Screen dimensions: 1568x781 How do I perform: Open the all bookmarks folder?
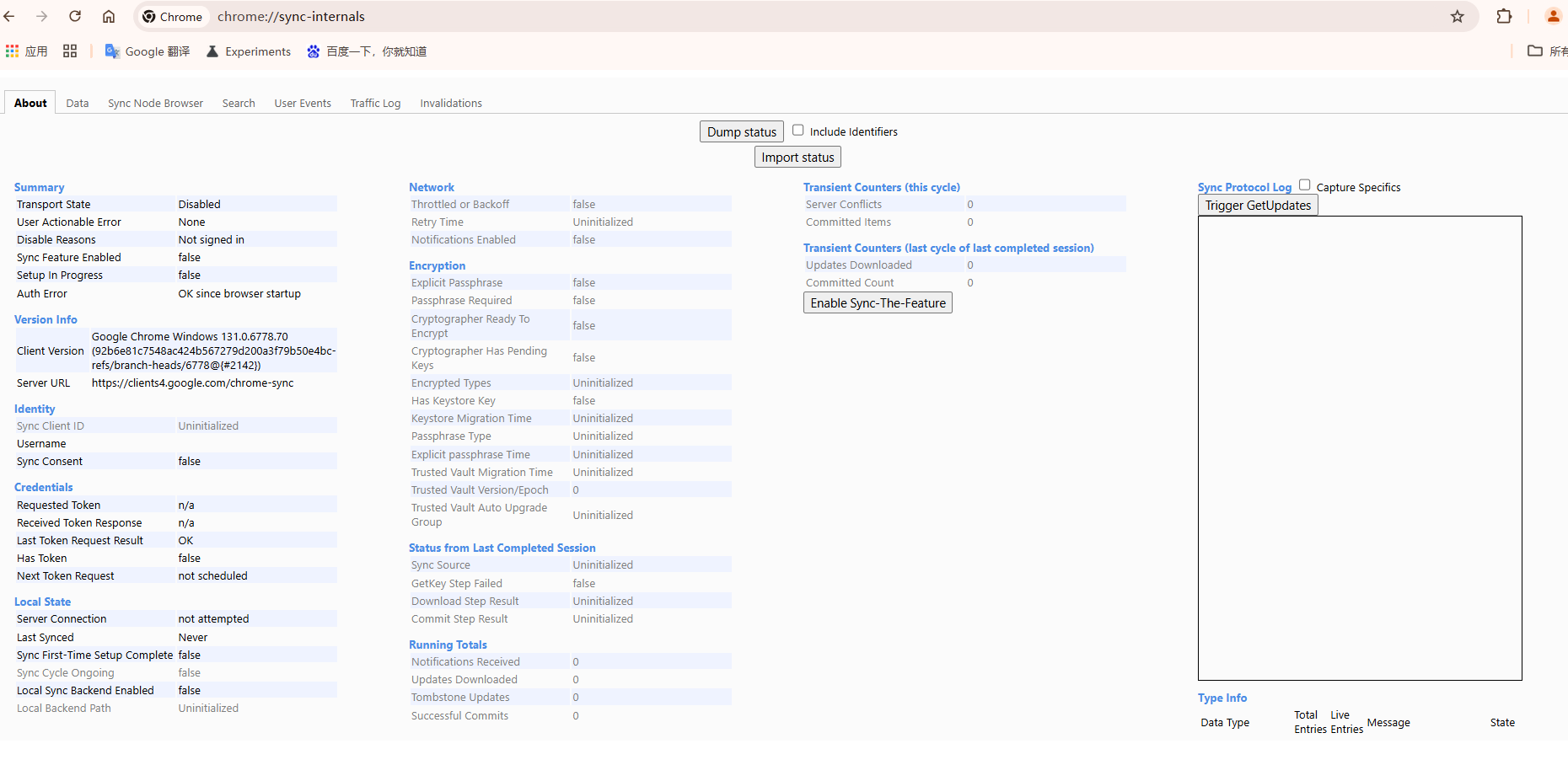tap(1547, 51)
